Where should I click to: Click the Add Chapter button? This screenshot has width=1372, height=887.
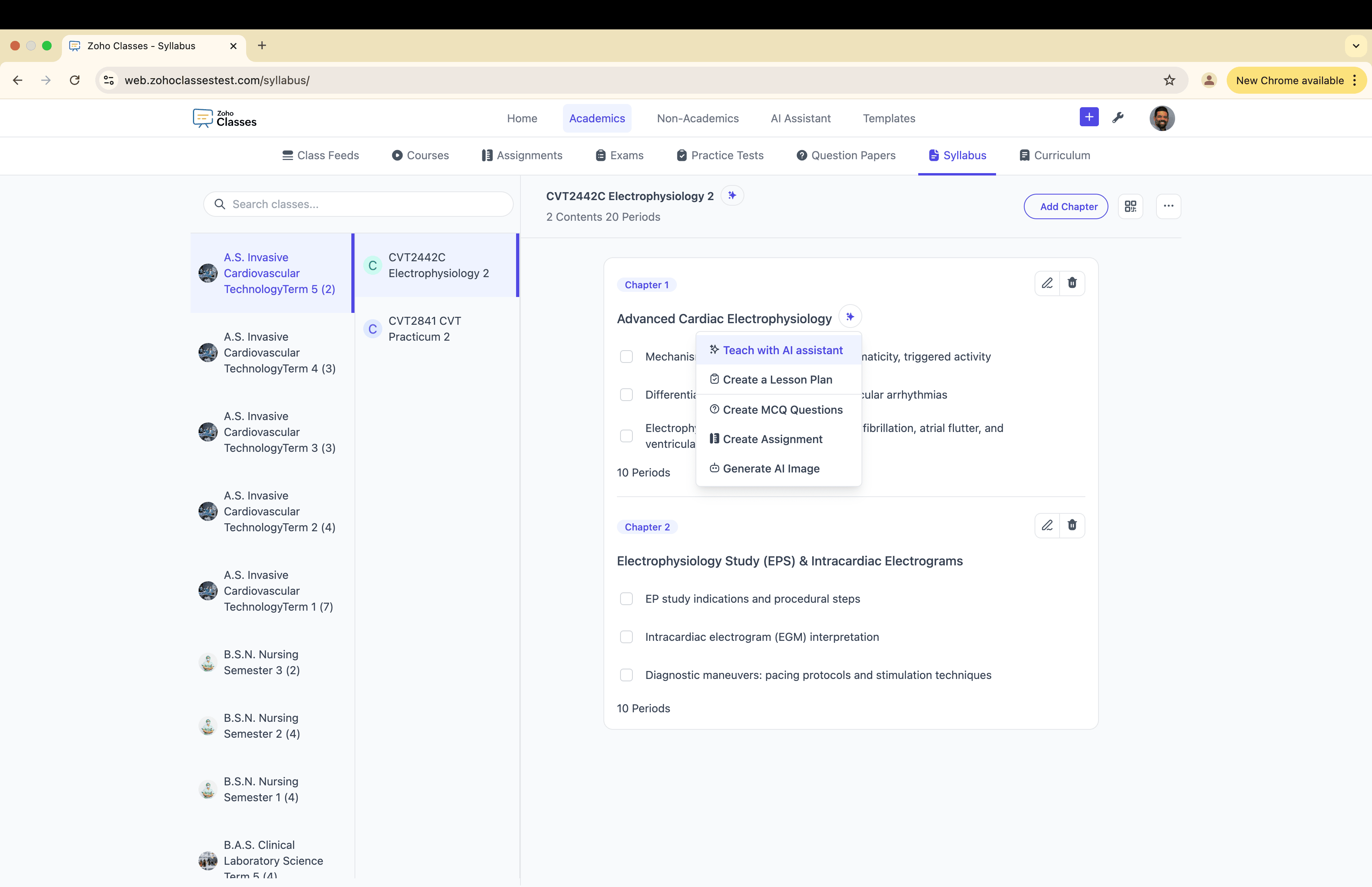[x=1066, y=206]
